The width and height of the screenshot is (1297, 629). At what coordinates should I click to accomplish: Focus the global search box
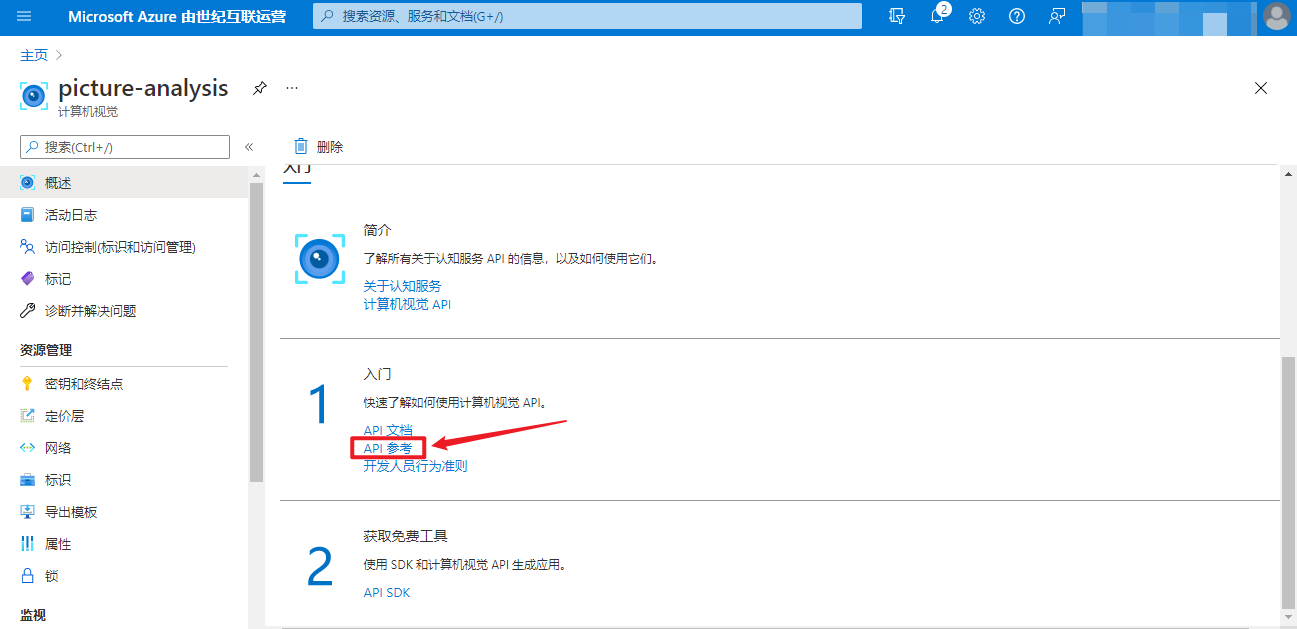tap(588, 16)
